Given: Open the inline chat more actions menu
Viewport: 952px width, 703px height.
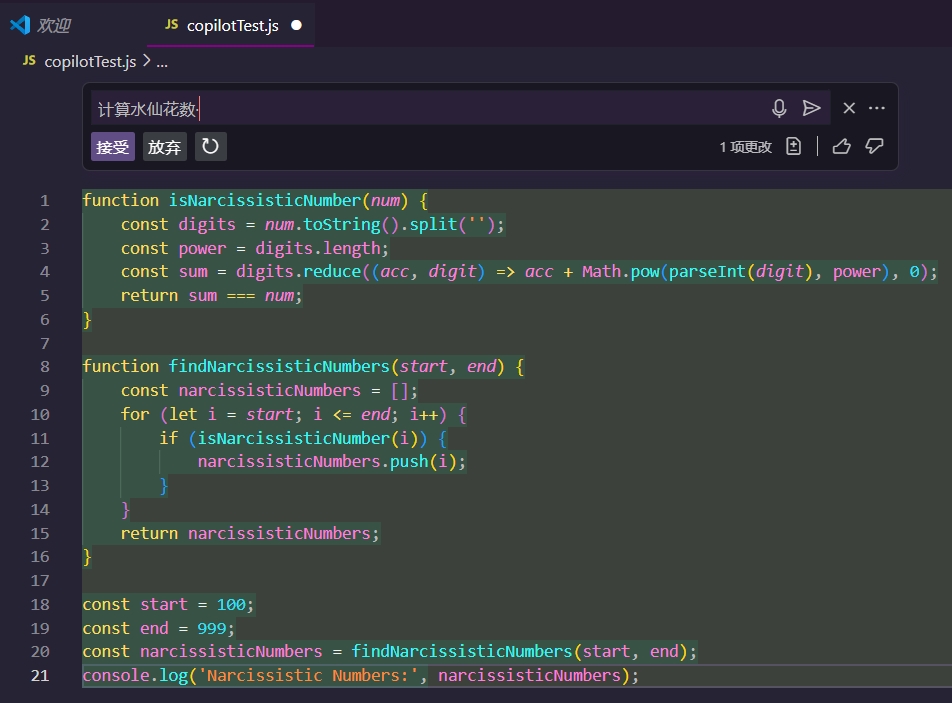Looking at the screenshot, I should pyautogui.click(x=877, y=108).
